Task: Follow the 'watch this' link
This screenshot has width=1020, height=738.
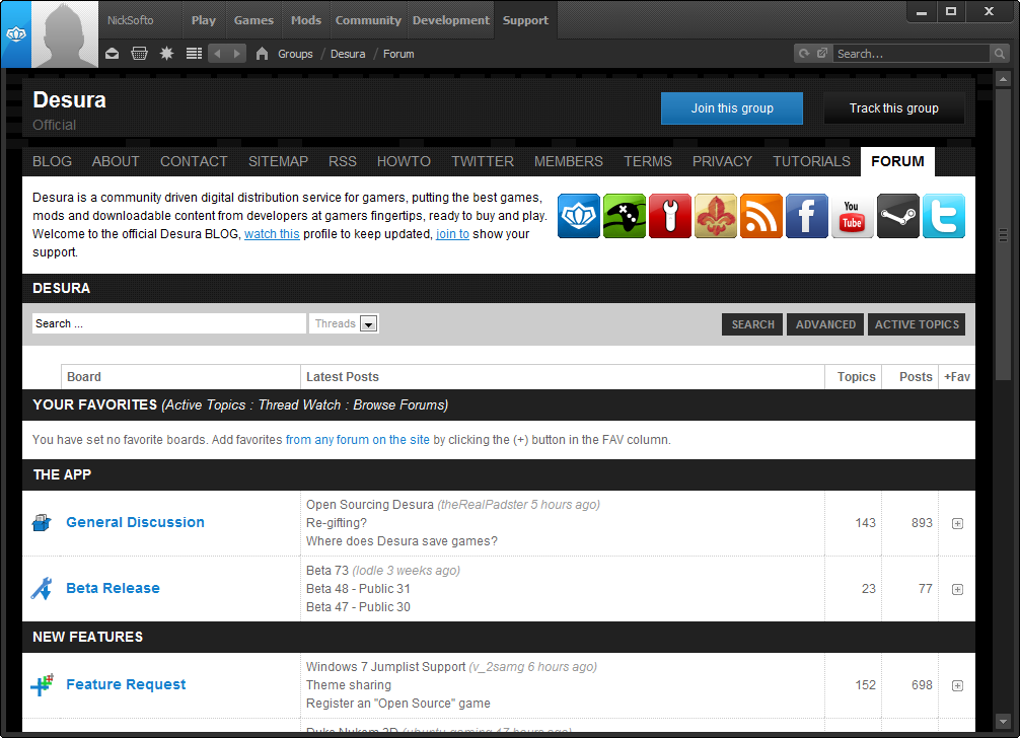Action: coord(272,234)
